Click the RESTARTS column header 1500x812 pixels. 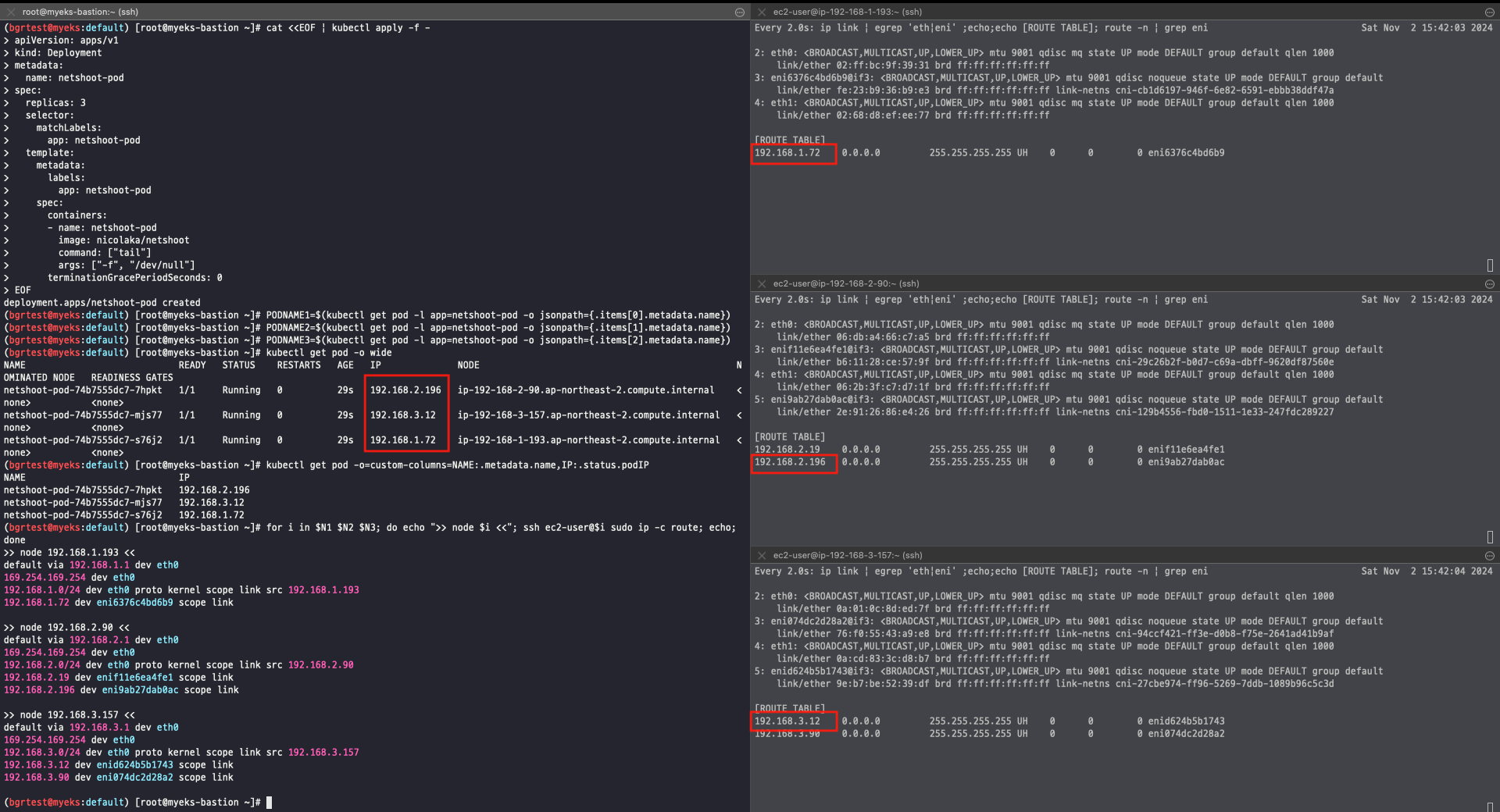298,365
